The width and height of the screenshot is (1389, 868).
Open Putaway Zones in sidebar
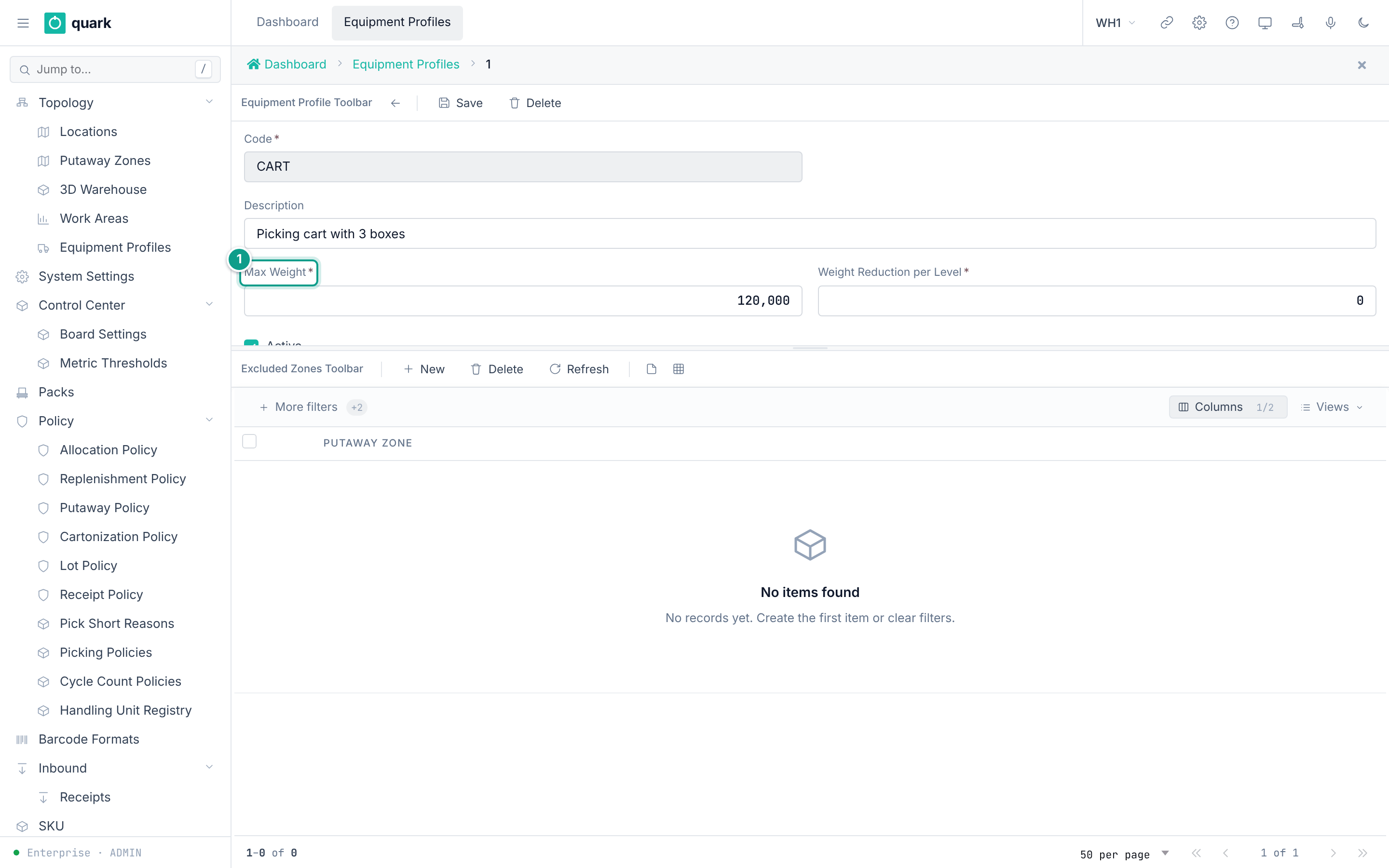click(x=105, y=161)
